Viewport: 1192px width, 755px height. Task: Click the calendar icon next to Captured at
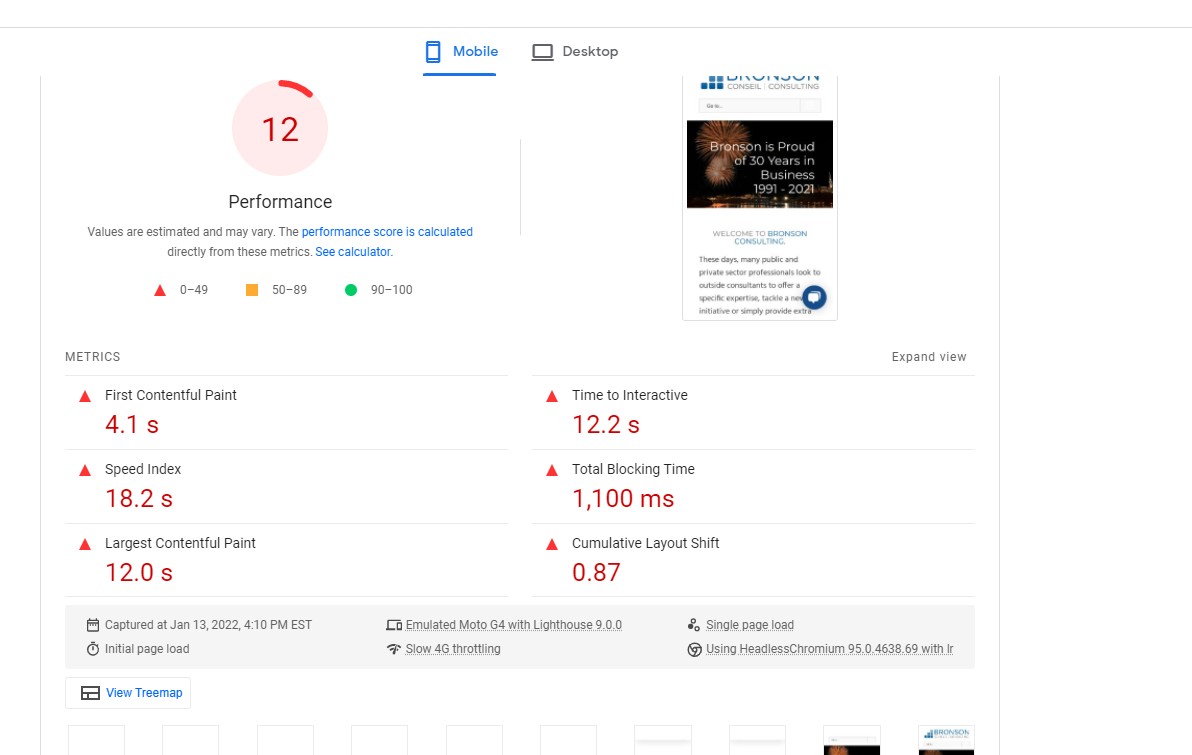(x=93, y=625)
